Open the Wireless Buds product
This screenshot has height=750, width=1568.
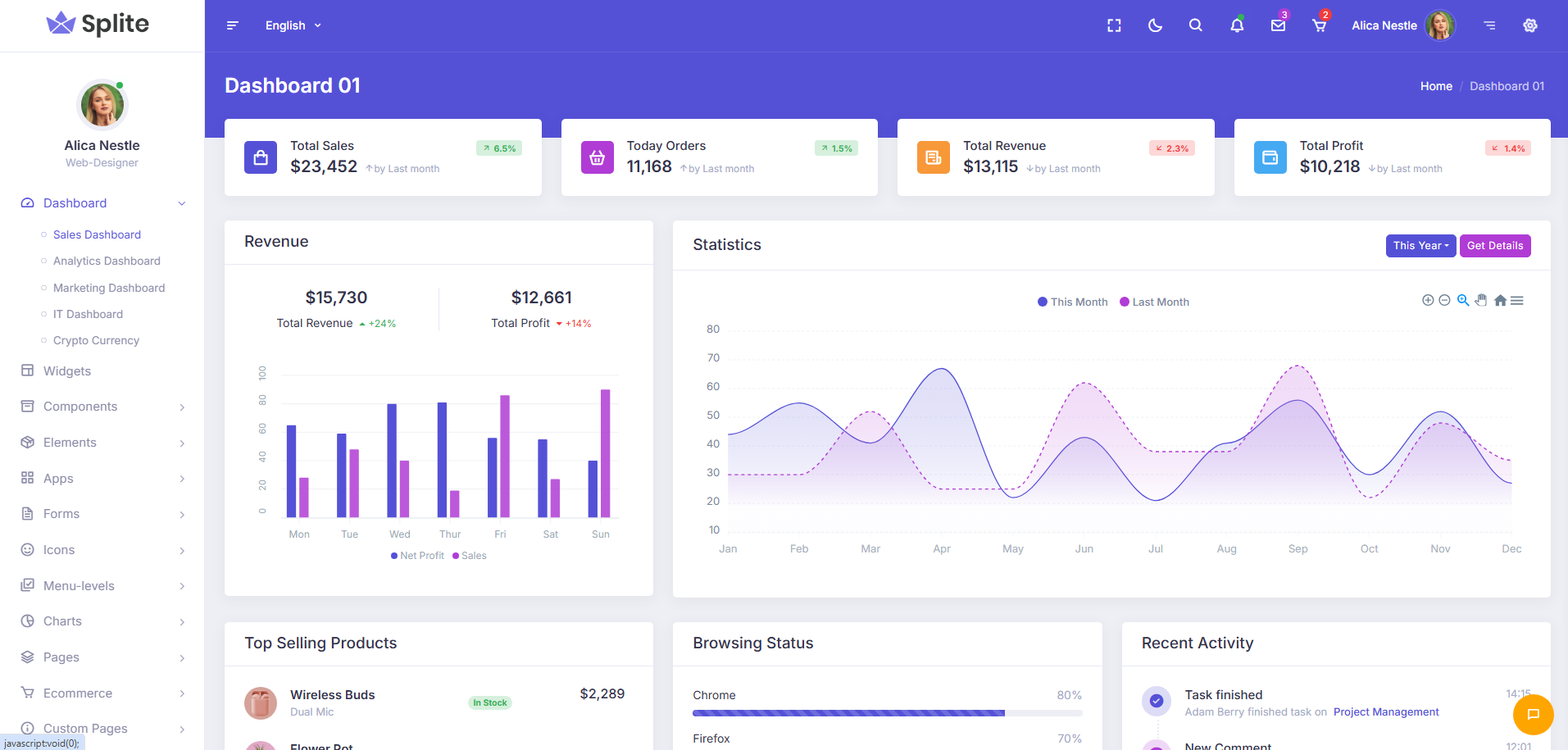[332, 694]
